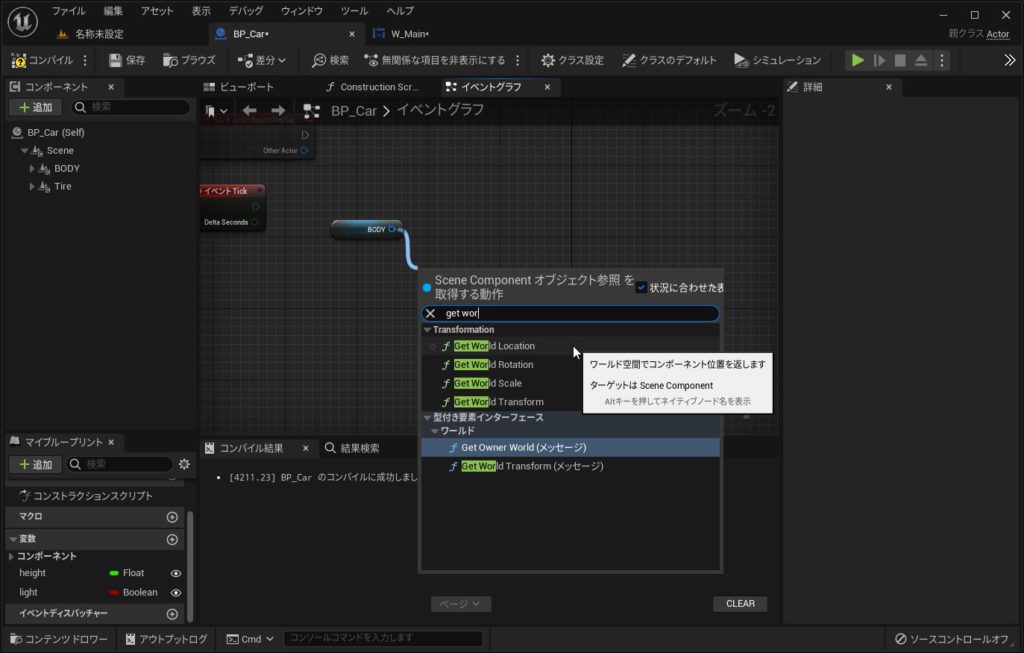Open Class Defaults (クラスのデフォルト)
Screen dimensions: 1024x653
click(x=669, y=60)
